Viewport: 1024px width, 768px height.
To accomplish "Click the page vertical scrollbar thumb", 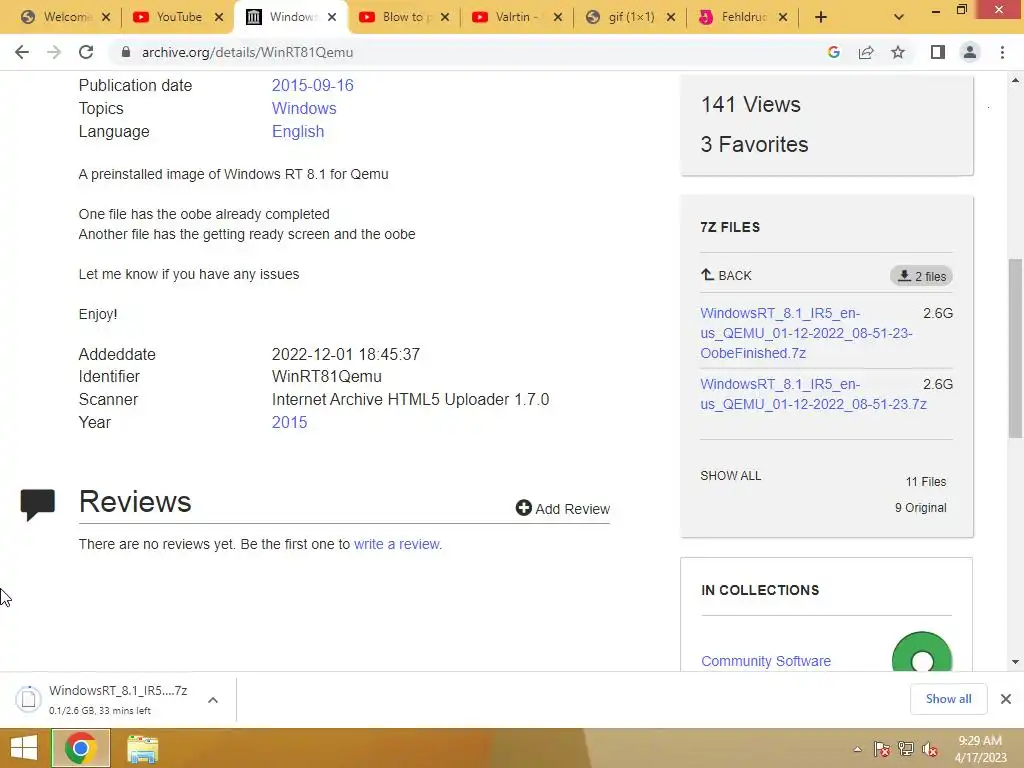I will [x=1015, y=348].
